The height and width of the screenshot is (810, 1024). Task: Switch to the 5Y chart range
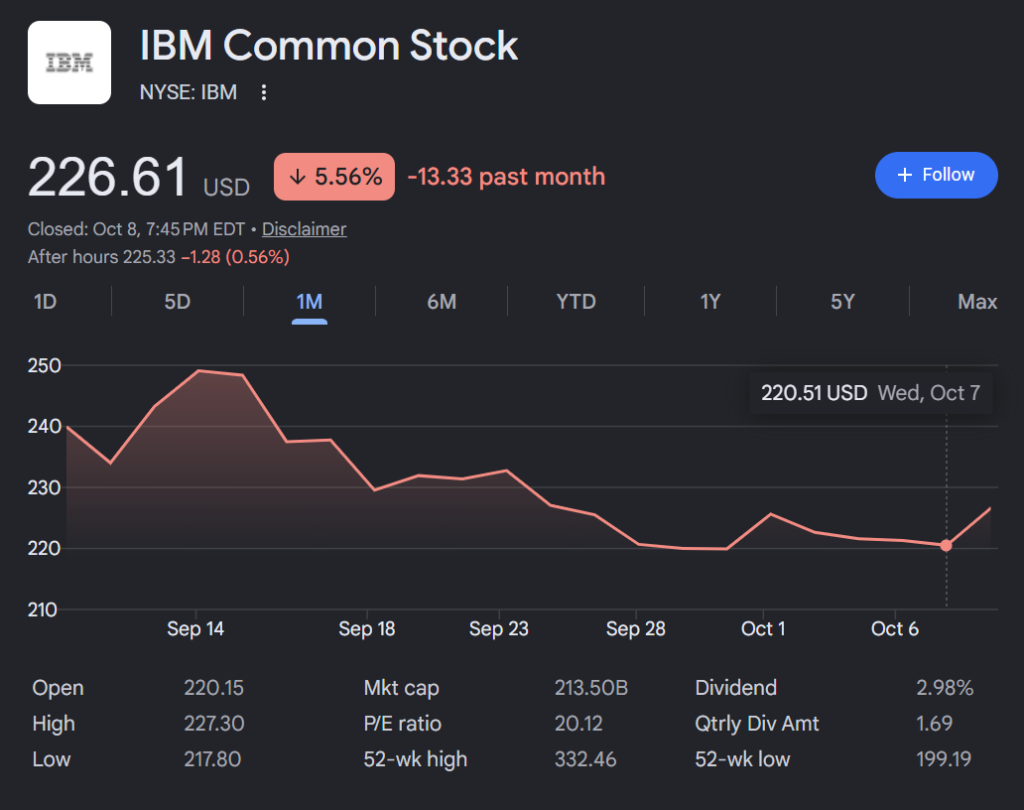(842, 302)
